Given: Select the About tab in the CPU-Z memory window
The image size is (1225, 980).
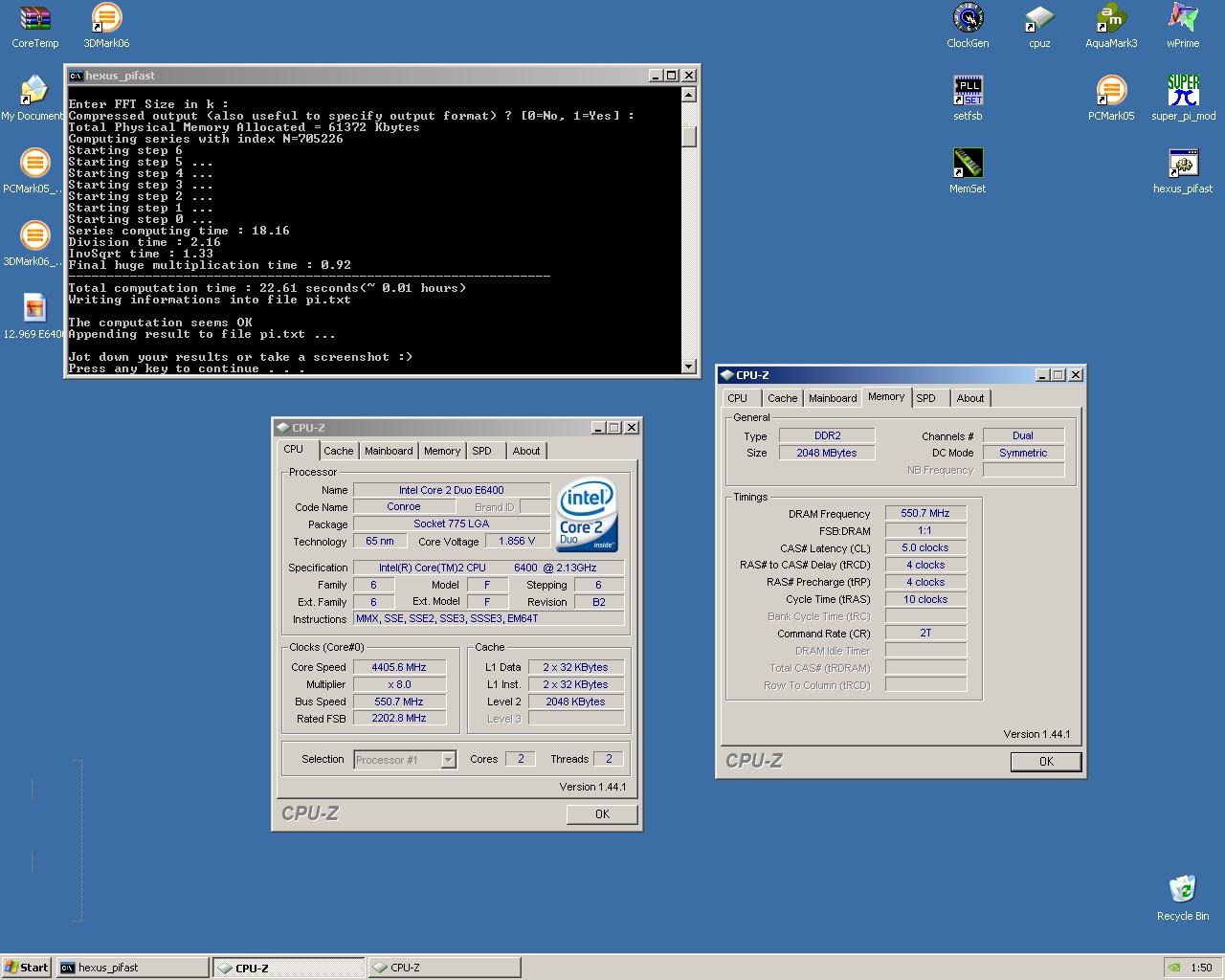Looking at the screenshot, I should pyautogui.click(x=970, y=398).
